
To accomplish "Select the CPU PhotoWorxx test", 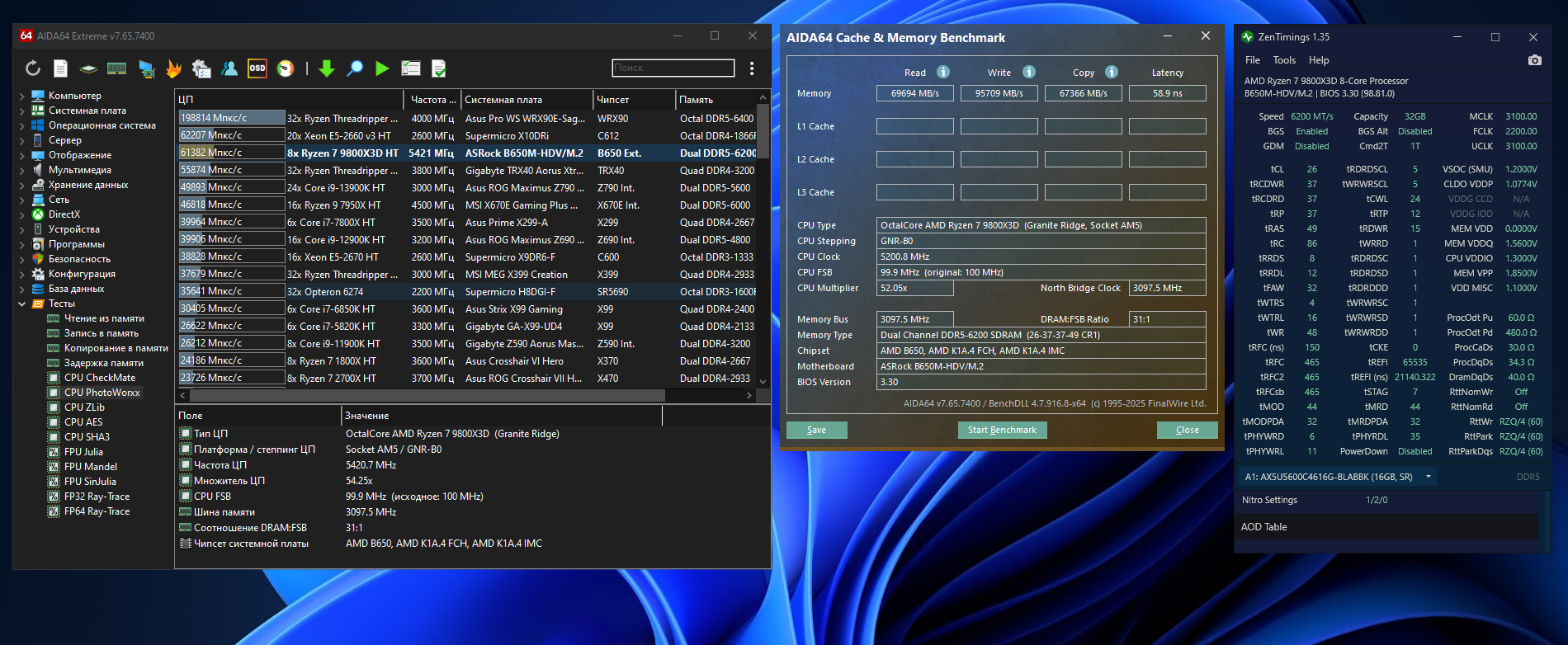I will point(102,393).
